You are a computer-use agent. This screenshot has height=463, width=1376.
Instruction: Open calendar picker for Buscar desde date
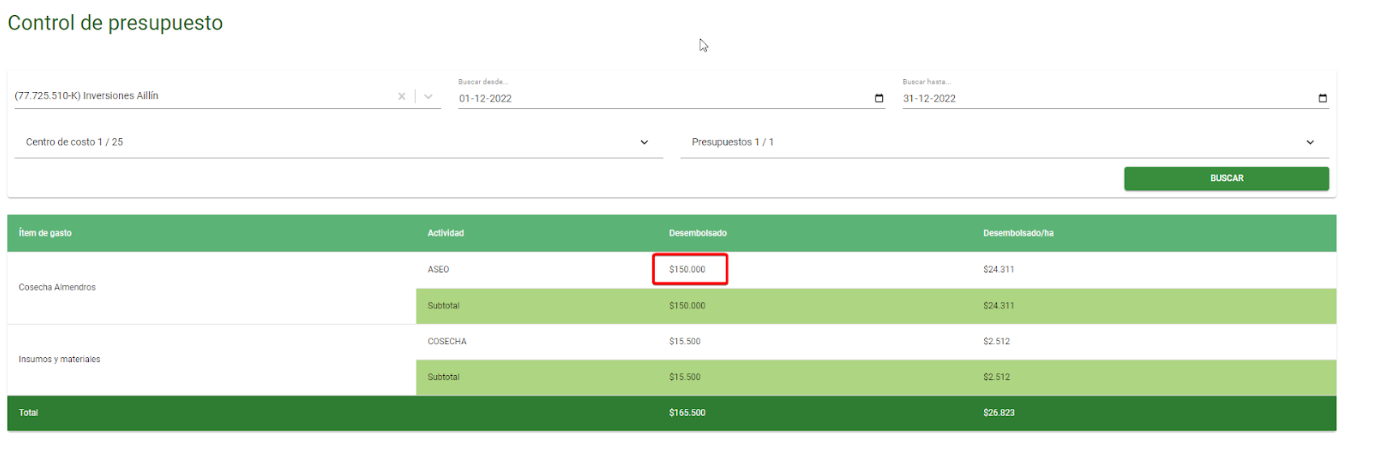pyautogui.click(x=879, y=98)
